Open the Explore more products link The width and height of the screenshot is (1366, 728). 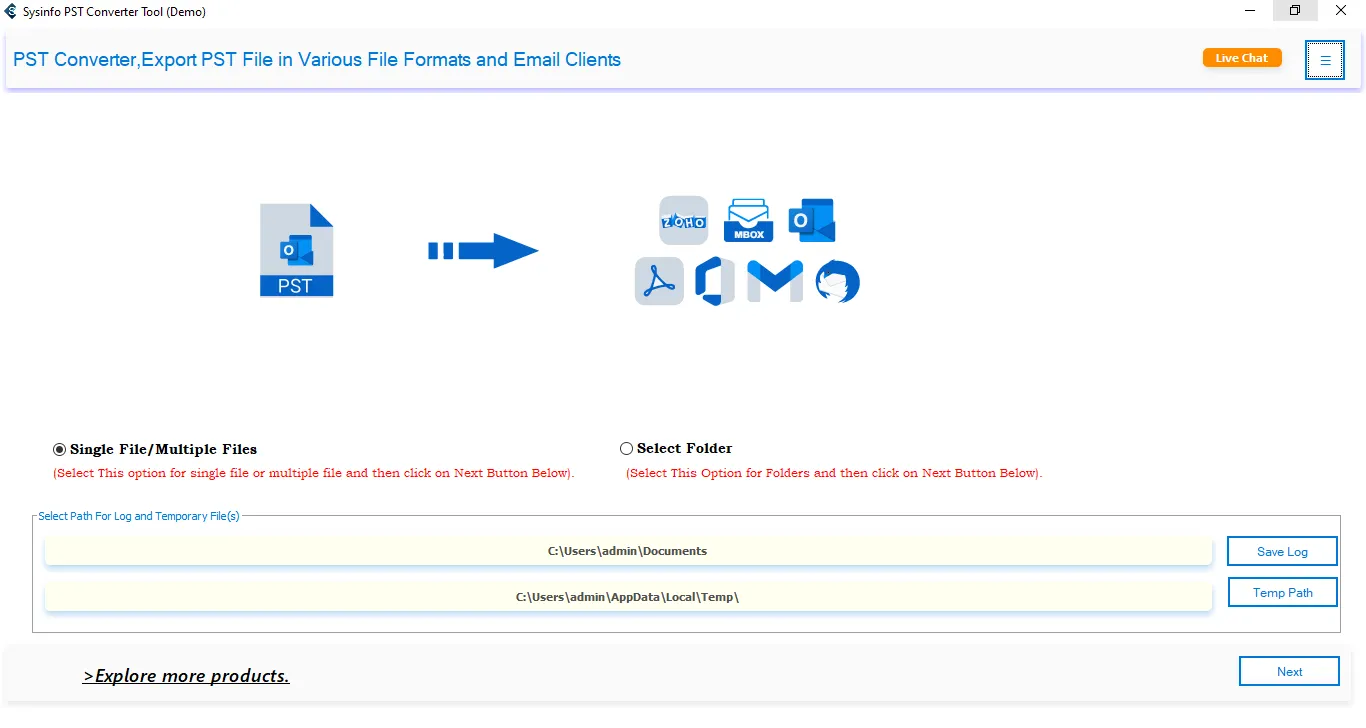click(x=186, y=676)
